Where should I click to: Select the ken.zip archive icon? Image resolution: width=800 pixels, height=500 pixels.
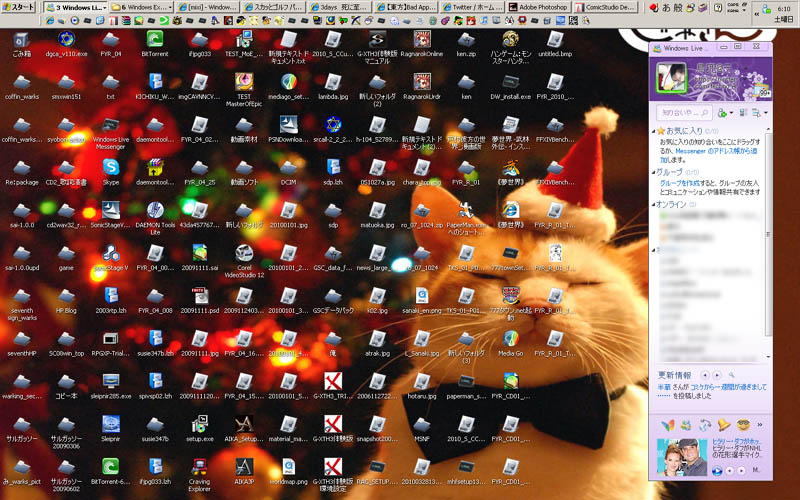click(x=466, y=44)
